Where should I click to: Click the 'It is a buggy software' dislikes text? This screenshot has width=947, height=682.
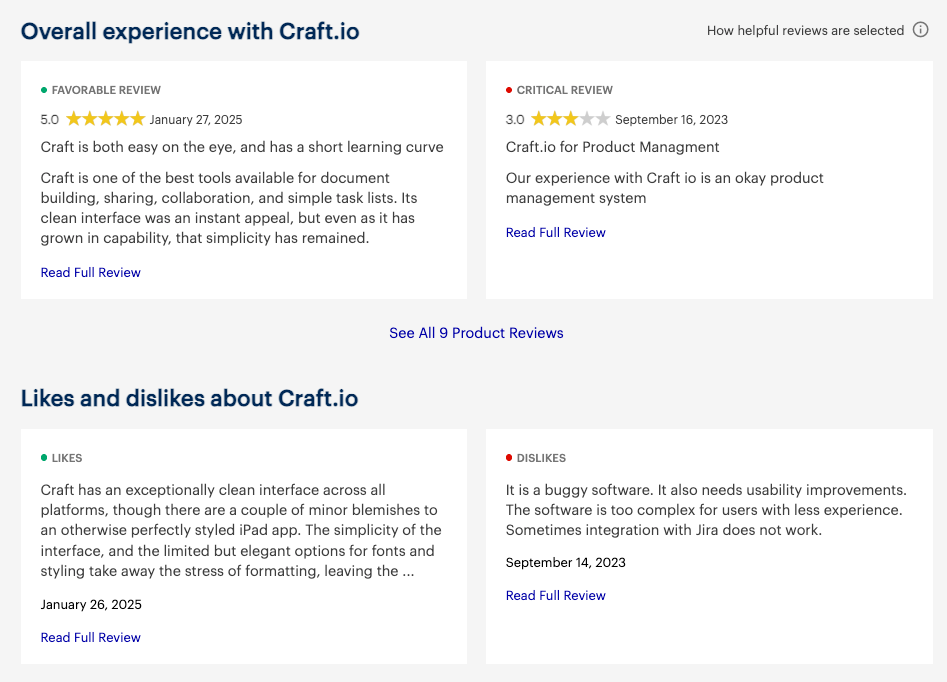tap(706, 510)
